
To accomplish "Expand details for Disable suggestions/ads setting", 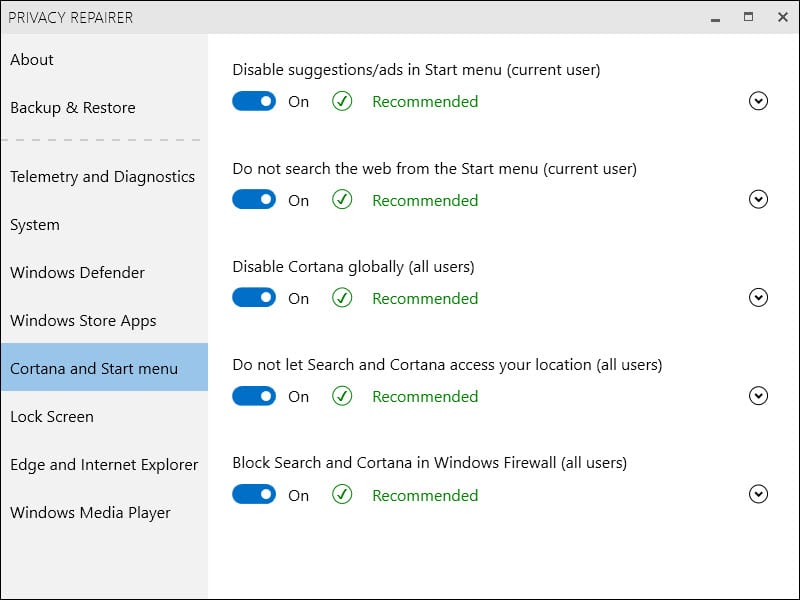I will point(758,101).
